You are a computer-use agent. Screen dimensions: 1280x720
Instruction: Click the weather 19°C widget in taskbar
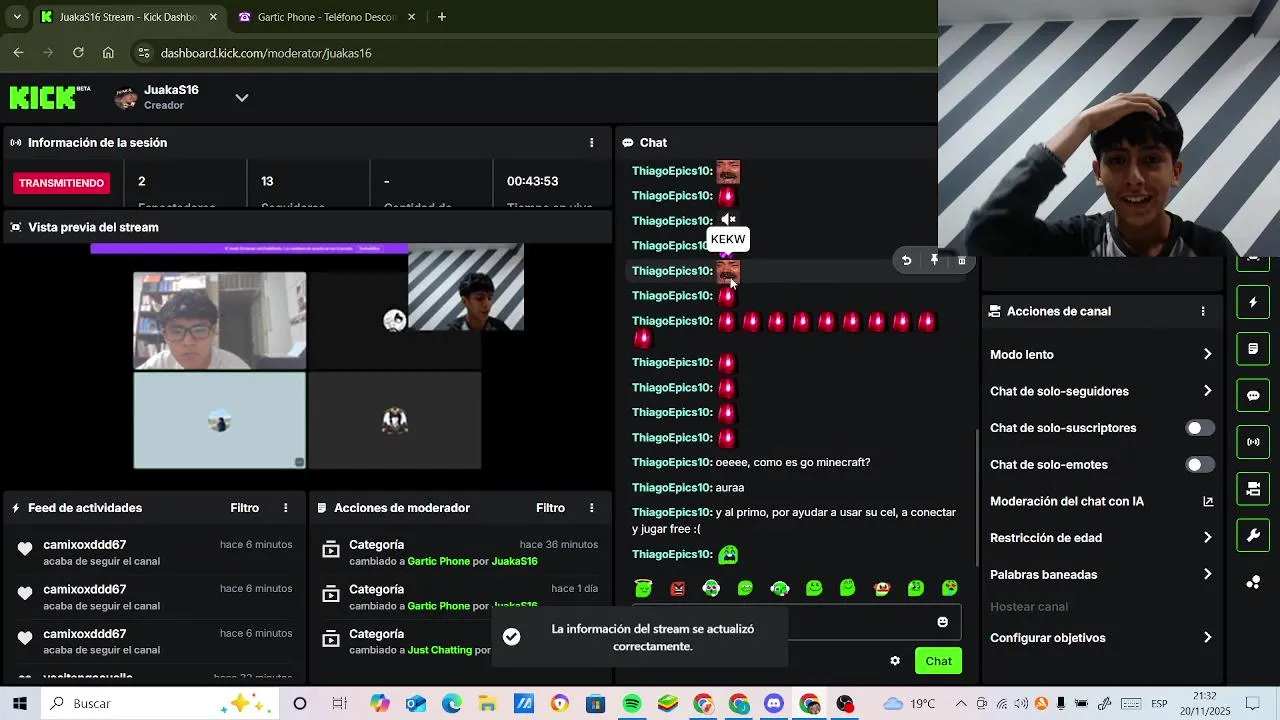[x=908, y=704]
